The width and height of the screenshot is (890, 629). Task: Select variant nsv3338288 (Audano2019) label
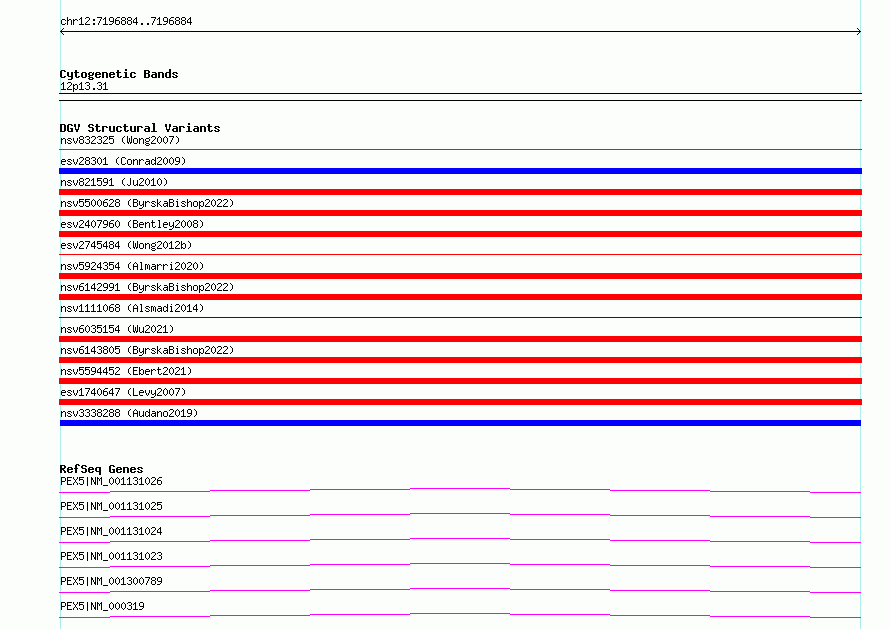coord(129,413)
